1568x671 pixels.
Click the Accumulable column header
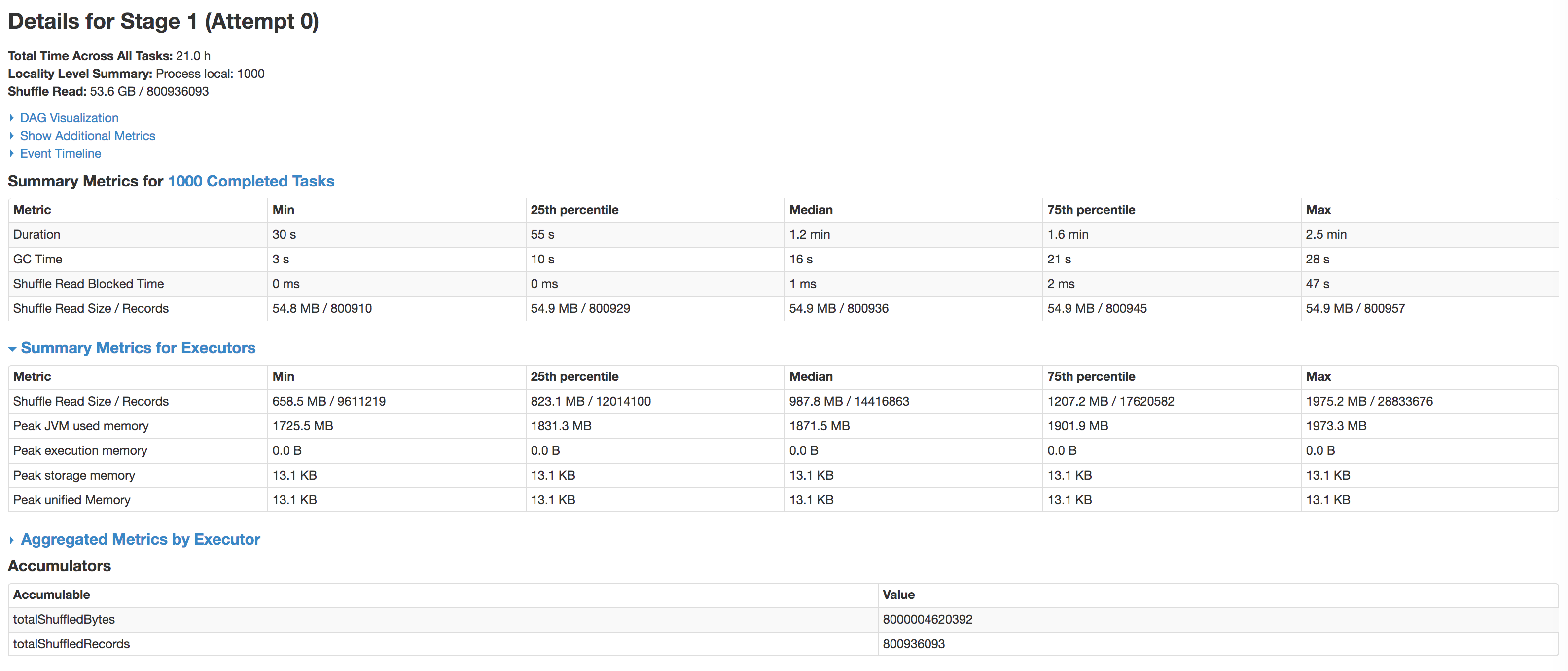pyautogui.click(x=51, y=595)
